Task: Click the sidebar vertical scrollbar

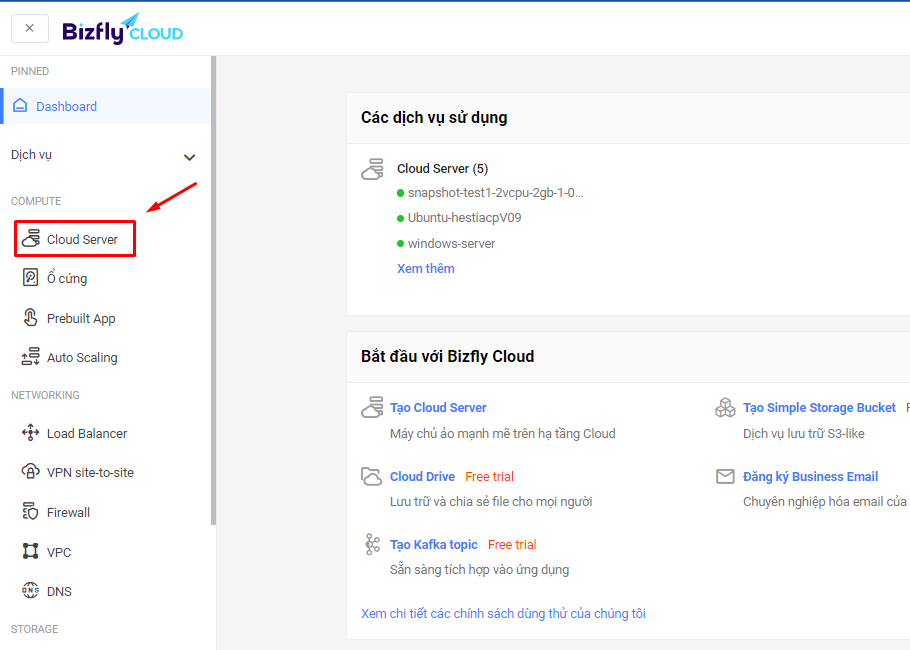Action: click(214, 290)
